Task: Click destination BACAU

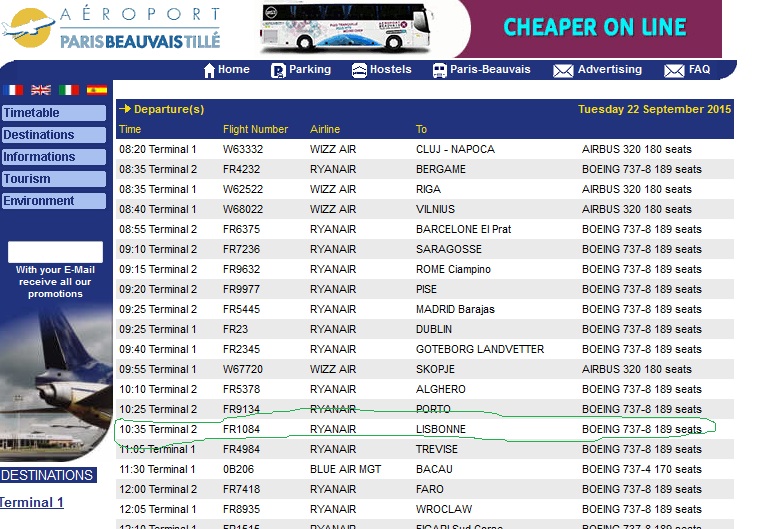Action: coord(434,470)
